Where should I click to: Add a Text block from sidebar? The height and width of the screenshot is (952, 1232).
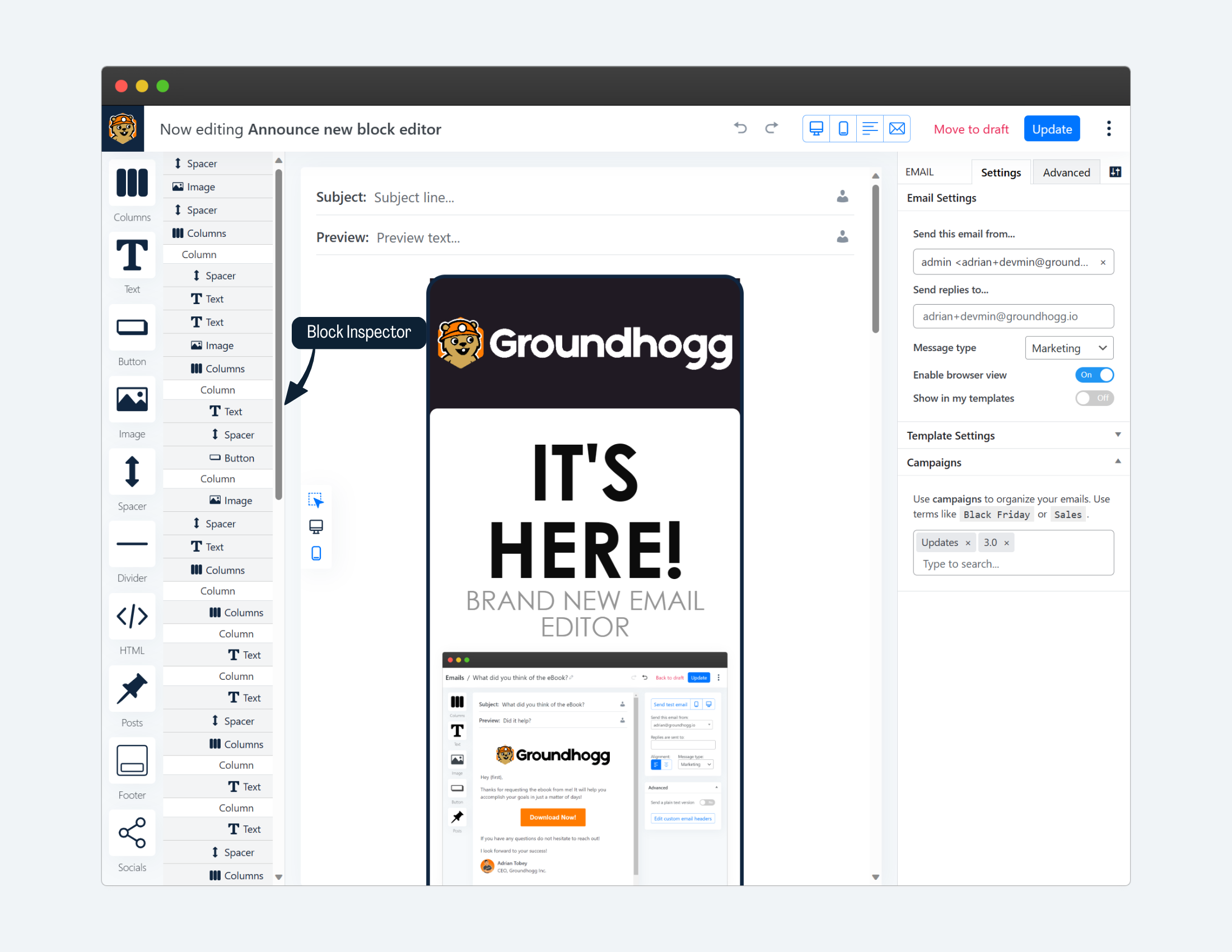pyautogui.click(x=132, y=255)
